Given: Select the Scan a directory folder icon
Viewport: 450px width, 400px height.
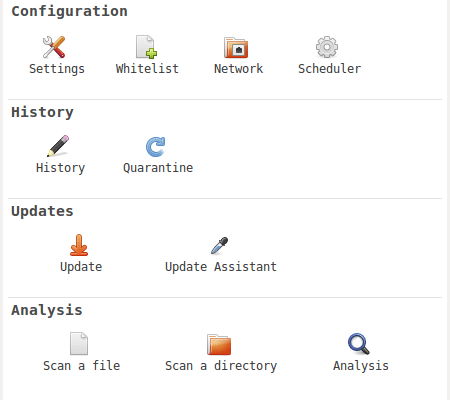Looking at the screenshot, I should coord(219,344).
